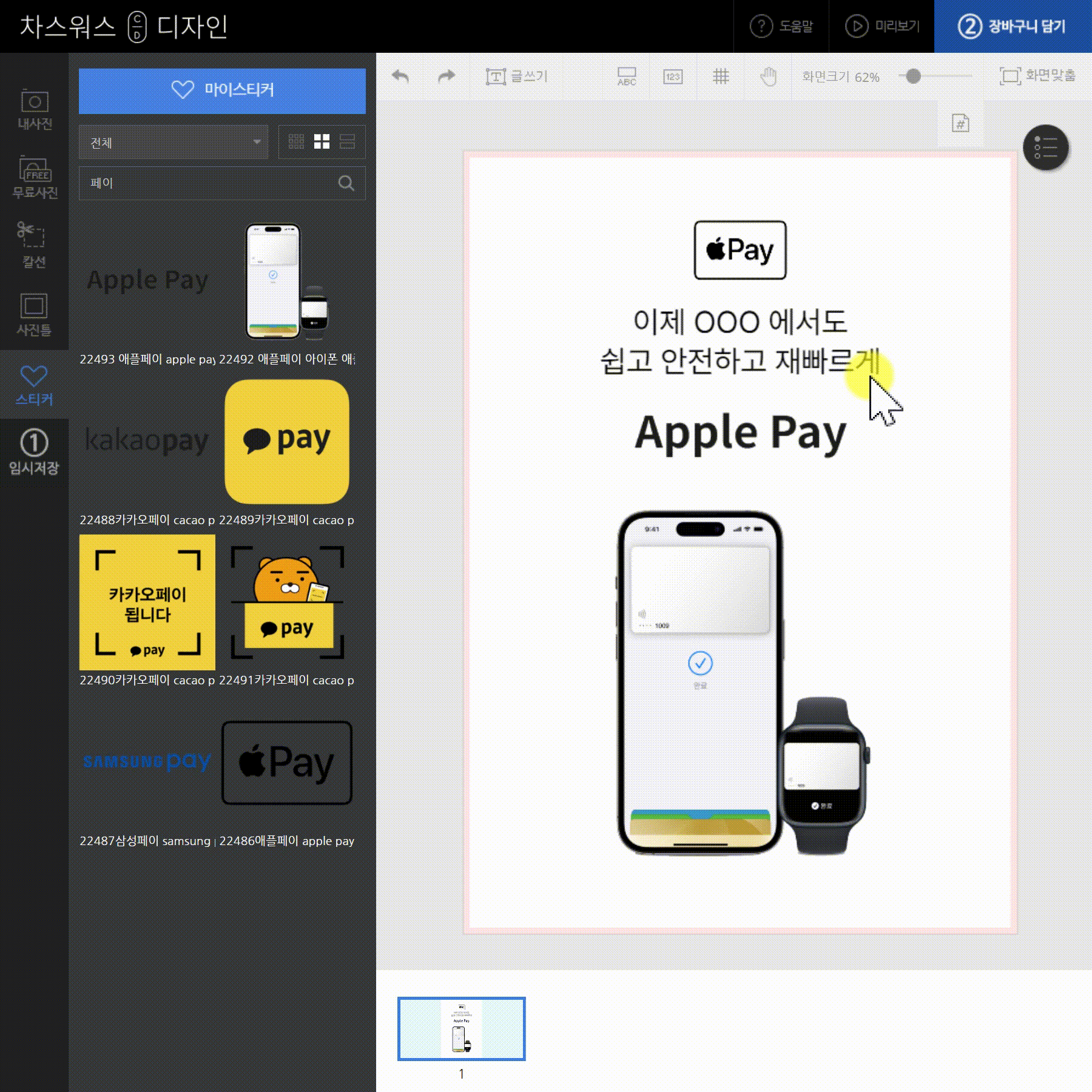1092x1092 pixels.
Task: Select the yellow kakao pay icon sticker 22489
Action: point(287,442)
